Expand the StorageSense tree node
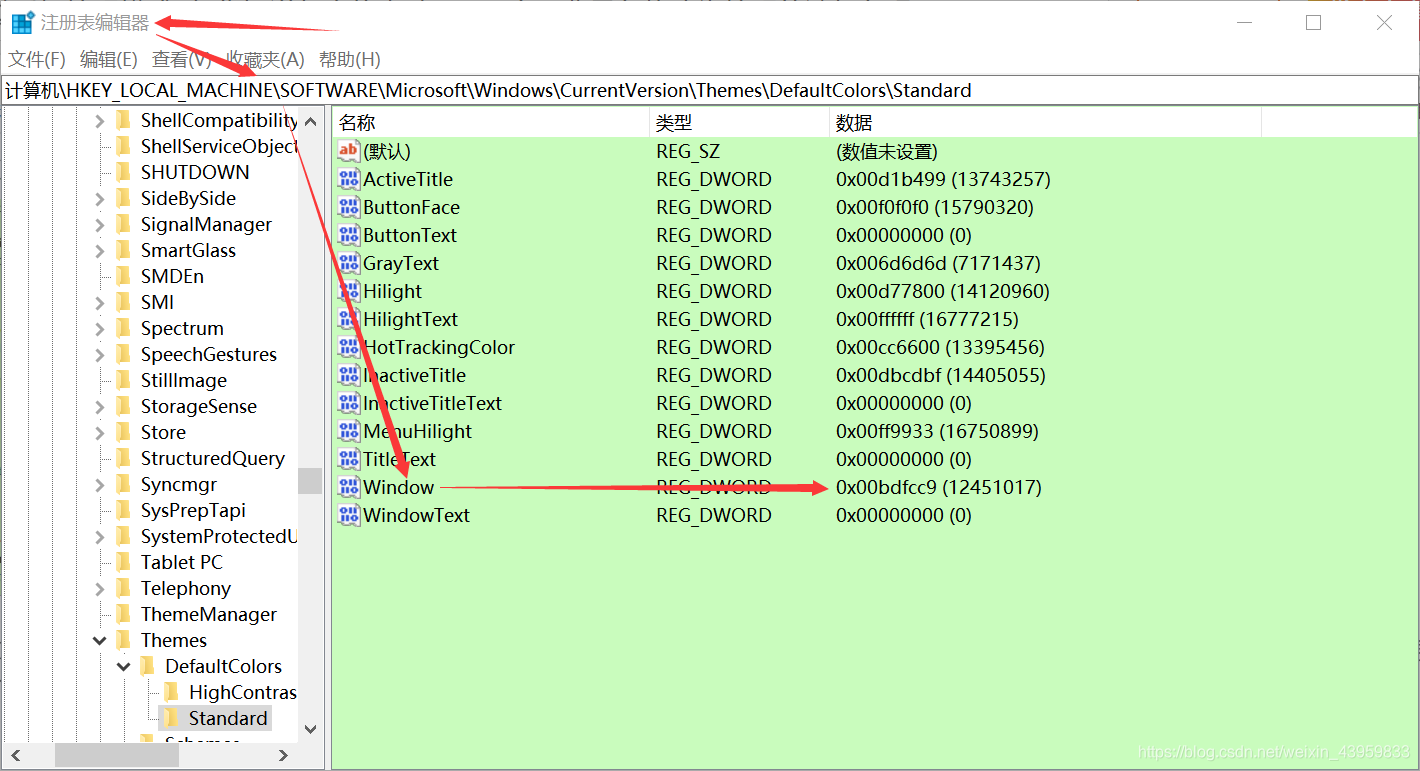The image size is (1420, 771). [x=99, y=407]
